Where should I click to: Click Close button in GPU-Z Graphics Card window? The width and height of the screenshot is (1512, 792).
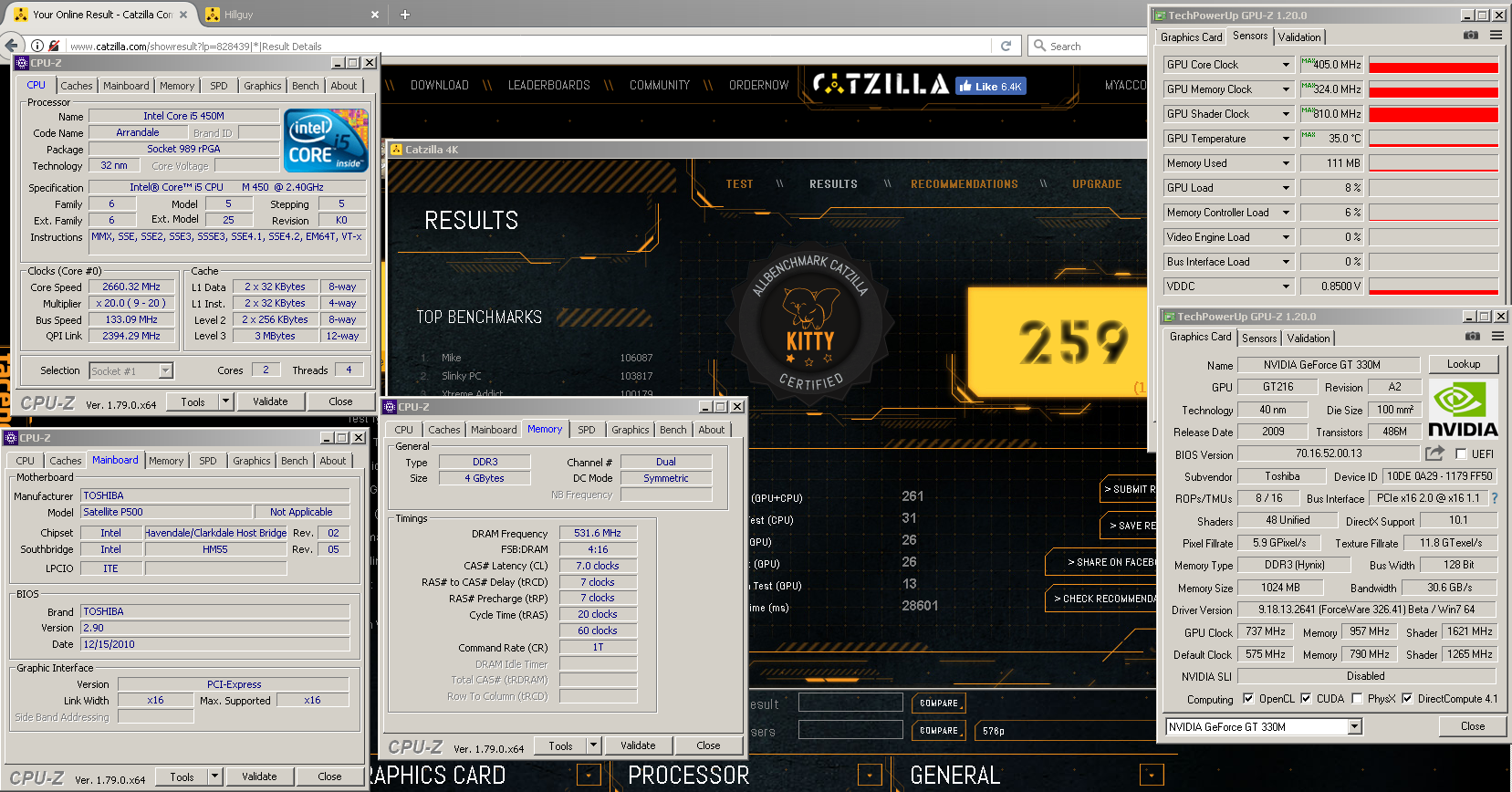pos(1473,726)
